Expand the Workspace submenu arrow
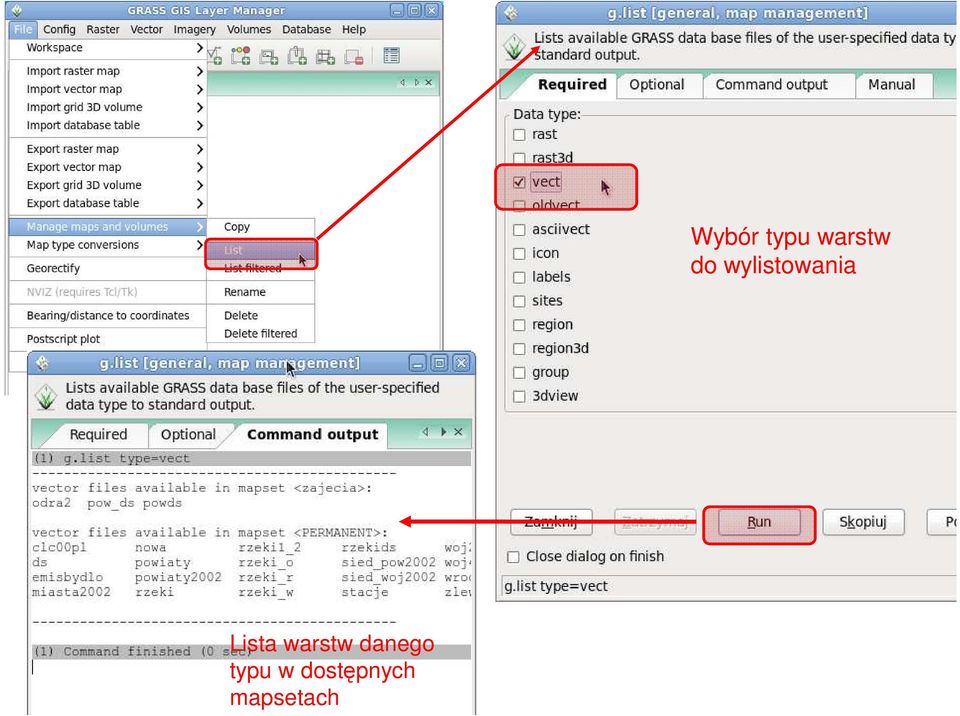The image size is (960, 716). pyautogui.click(x=200, y=48)
